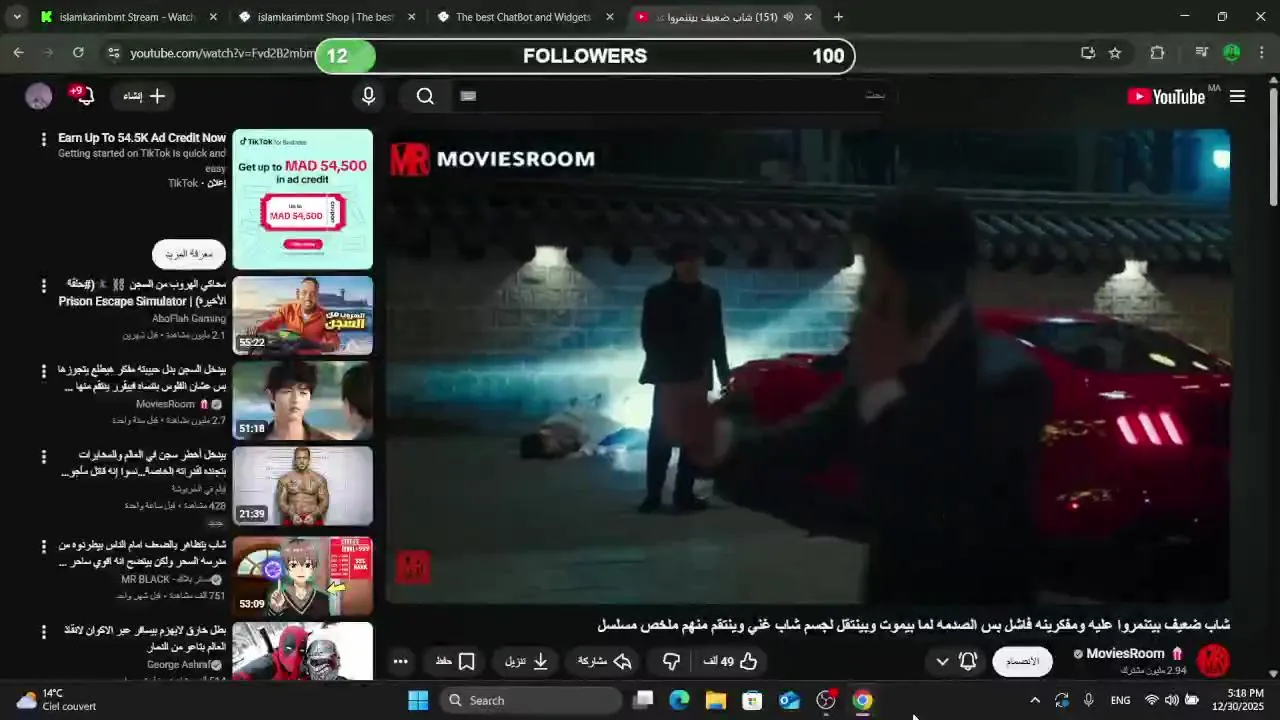Bookmark this page with the star icon
Screen dimensions: 1280x720
[1115, 53]
